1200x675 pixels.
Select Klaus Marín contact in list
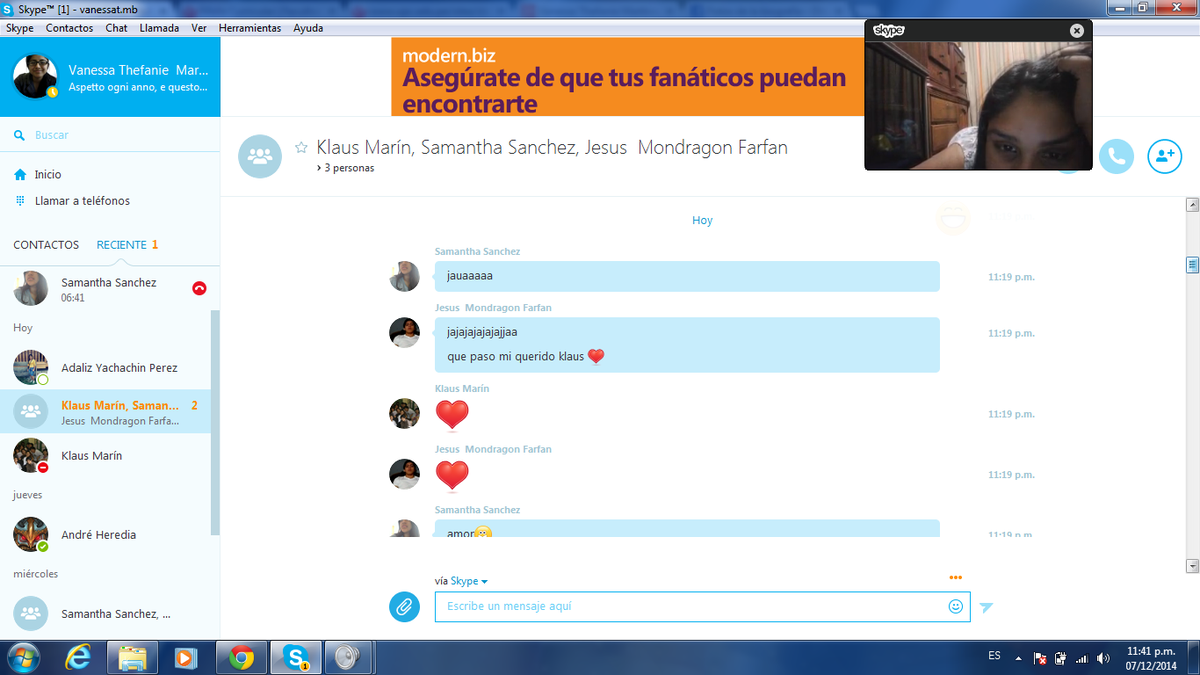(105, 456)
